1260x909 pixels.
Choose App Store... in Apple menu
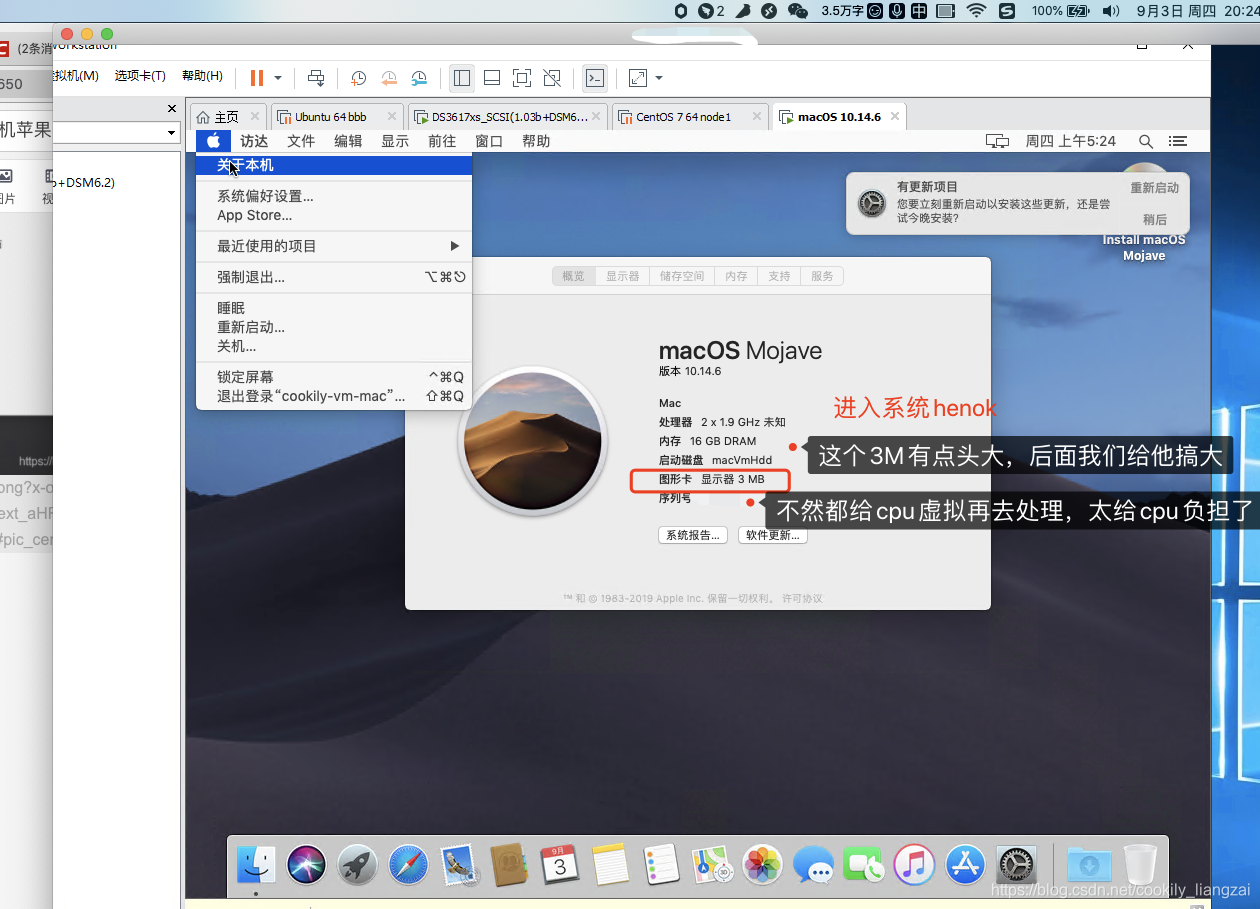[x=334, y=215]
